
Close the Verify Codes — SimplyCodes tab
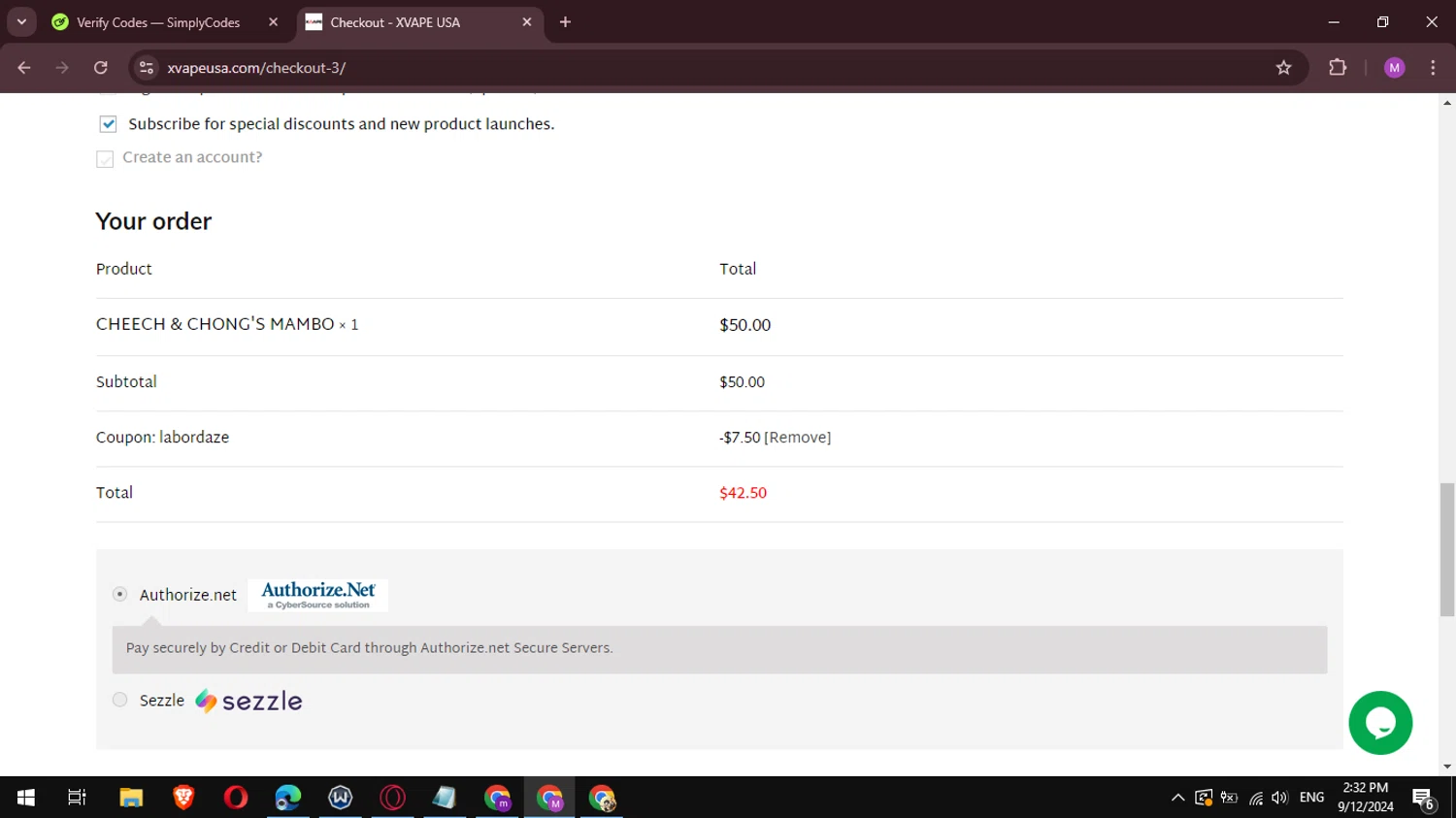pyautogui.click(x=273, y=22)
